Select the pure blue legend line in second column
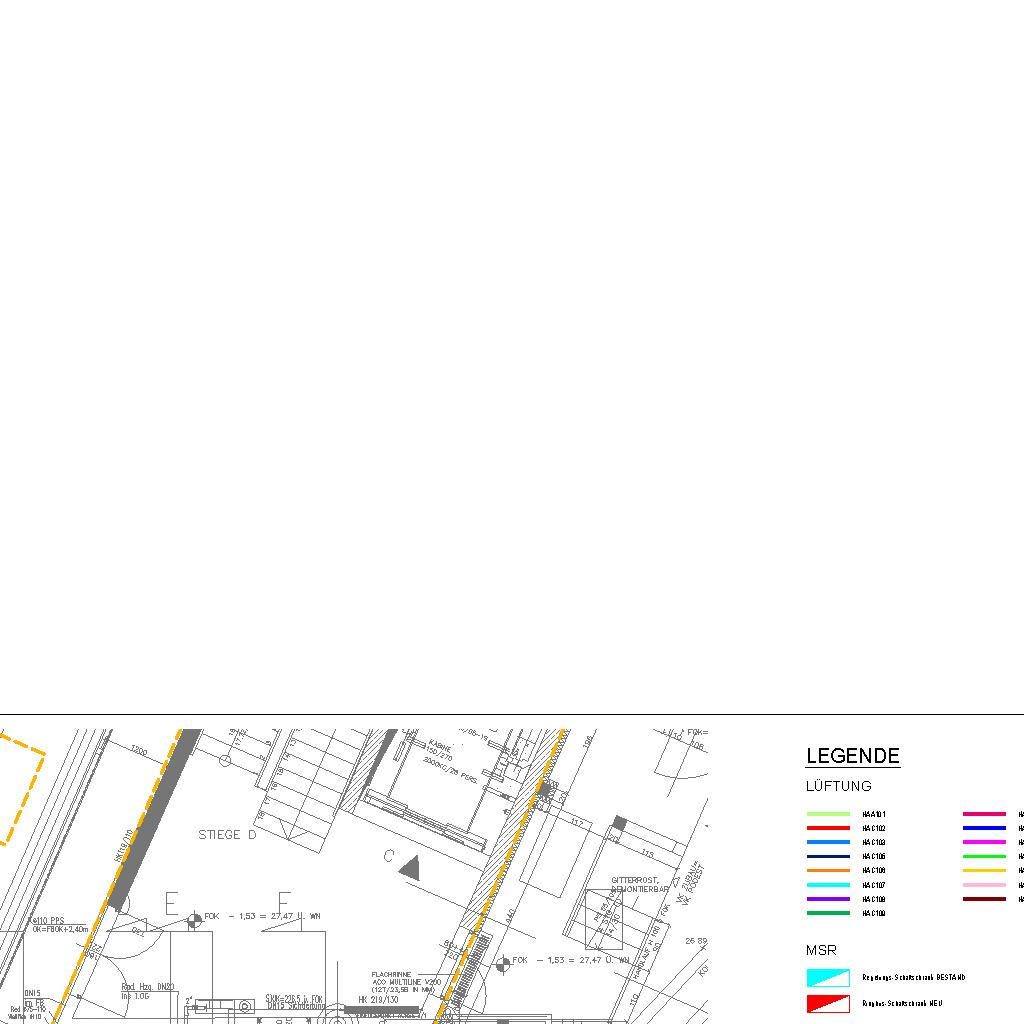This screenshot has width=1024, height=1024. coord(984,828)
